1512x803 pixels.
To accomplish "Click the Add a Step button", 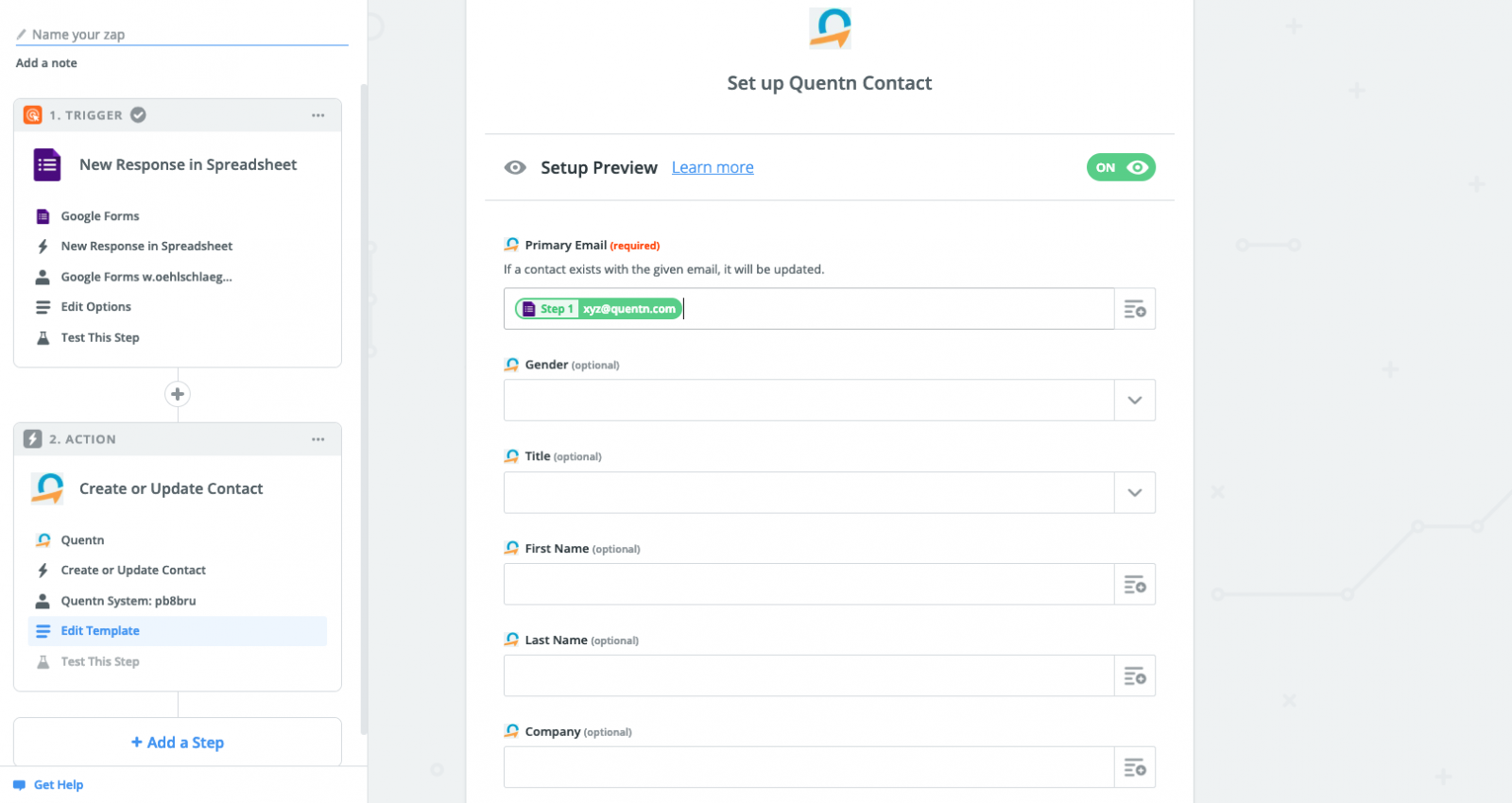I will [x=178, y=743].
